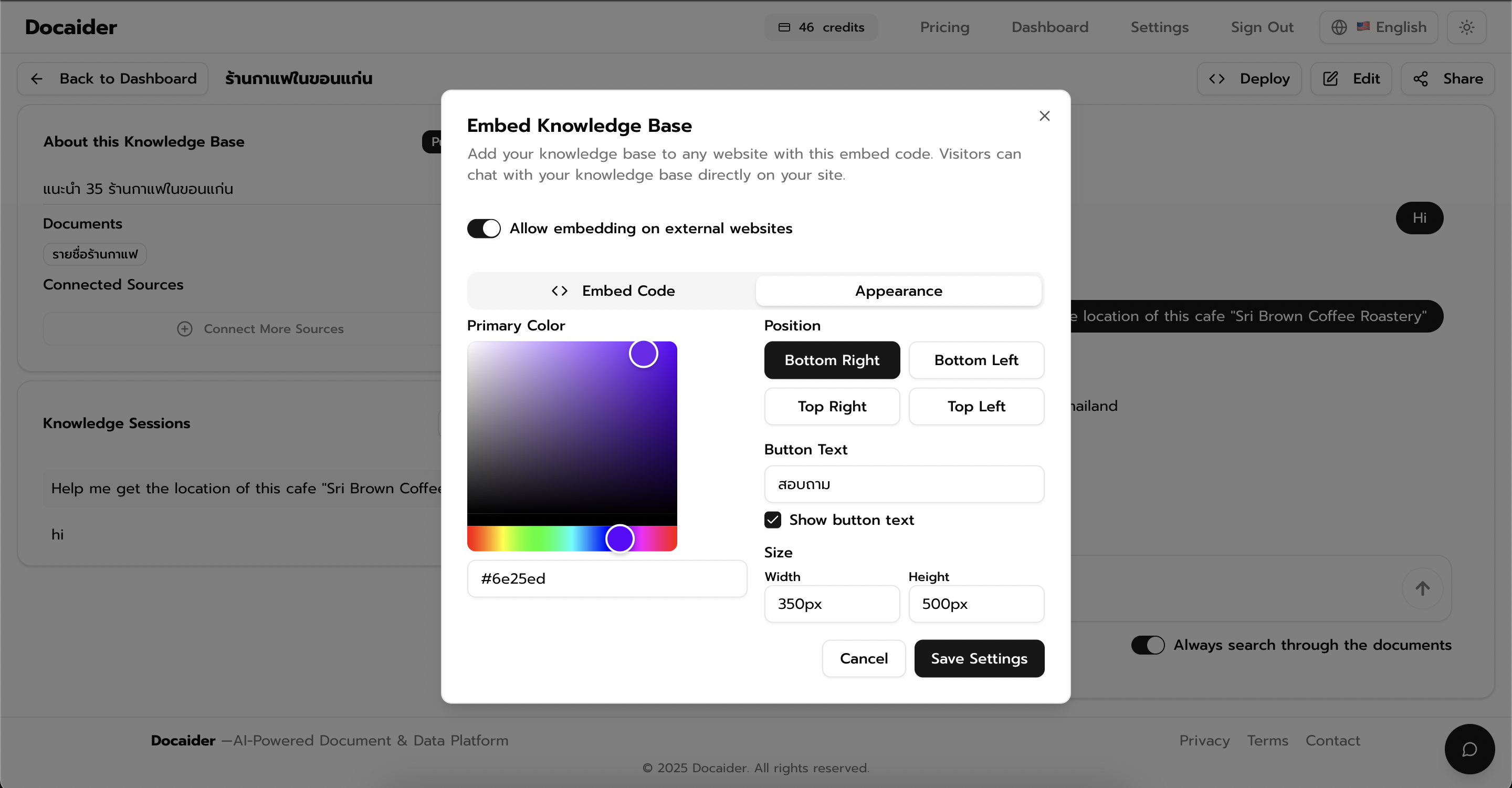Click the hue slider bar

[572, 538]
